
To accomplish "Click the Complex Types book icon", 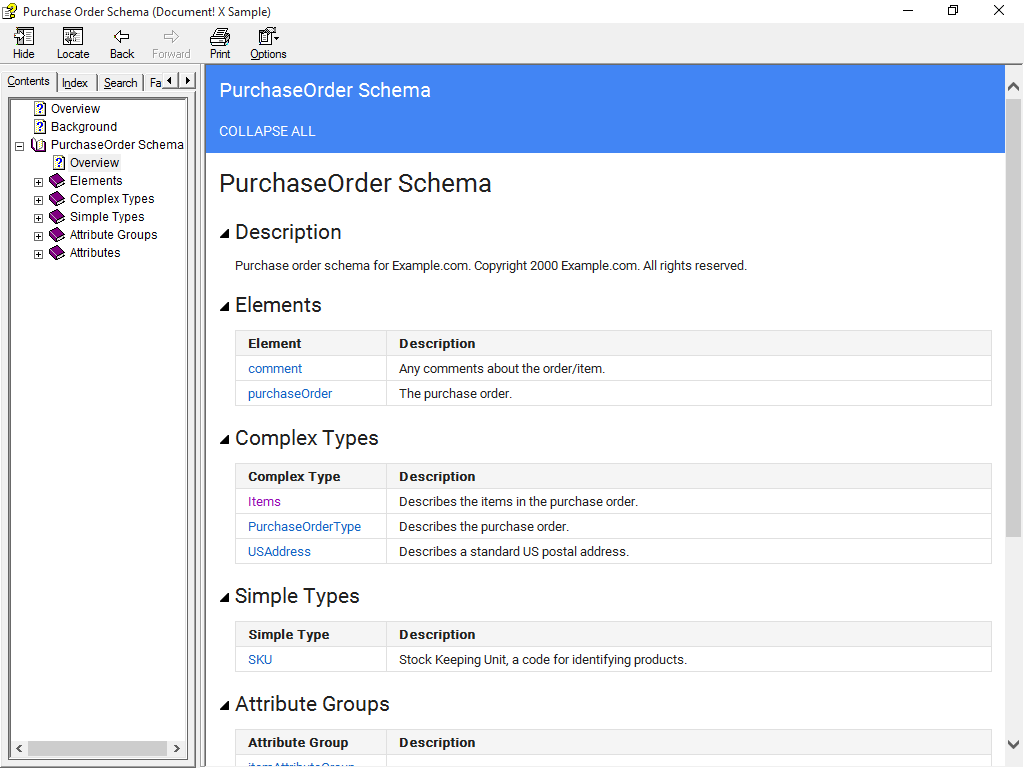I will 57,199.
